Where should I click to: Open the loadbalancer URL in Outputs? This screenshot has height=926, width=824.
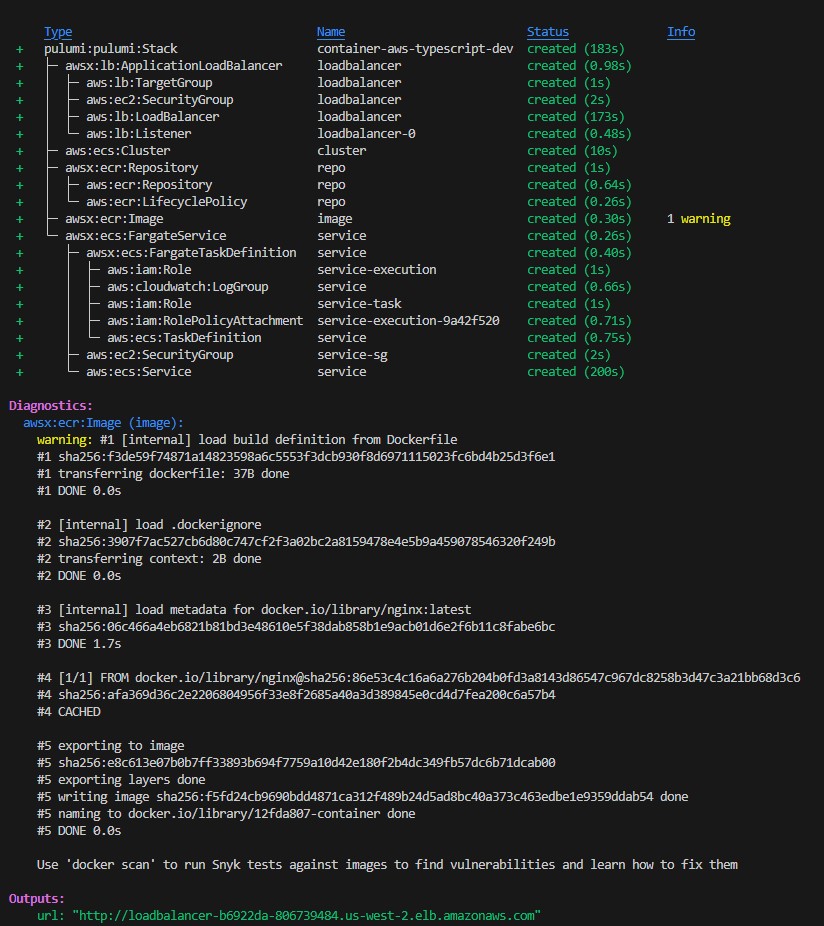coord(307,915)
